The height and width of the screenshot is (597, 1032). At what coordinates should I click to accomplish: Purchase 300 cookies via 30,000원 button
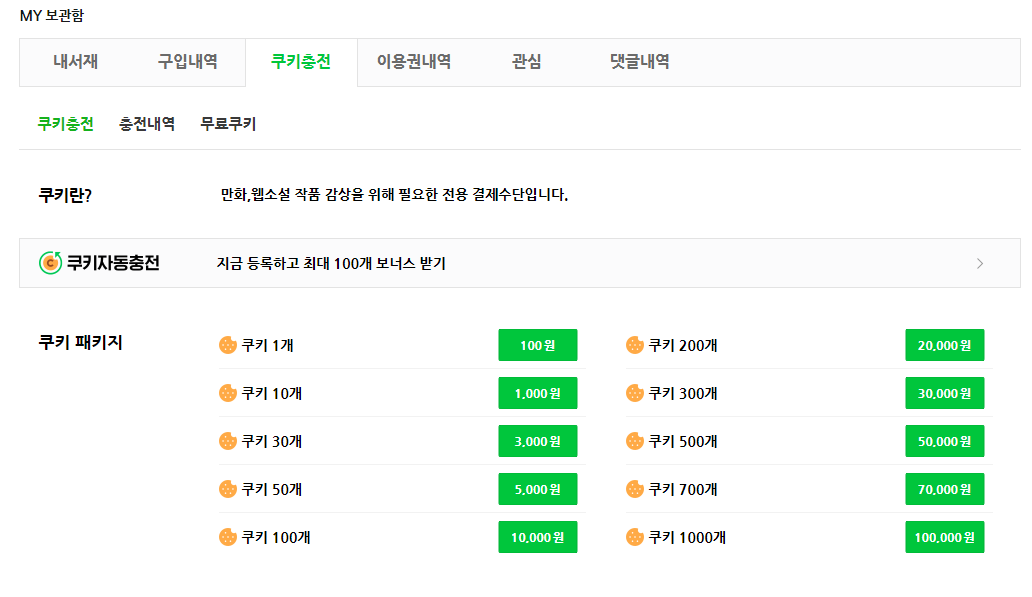point(944,393)
